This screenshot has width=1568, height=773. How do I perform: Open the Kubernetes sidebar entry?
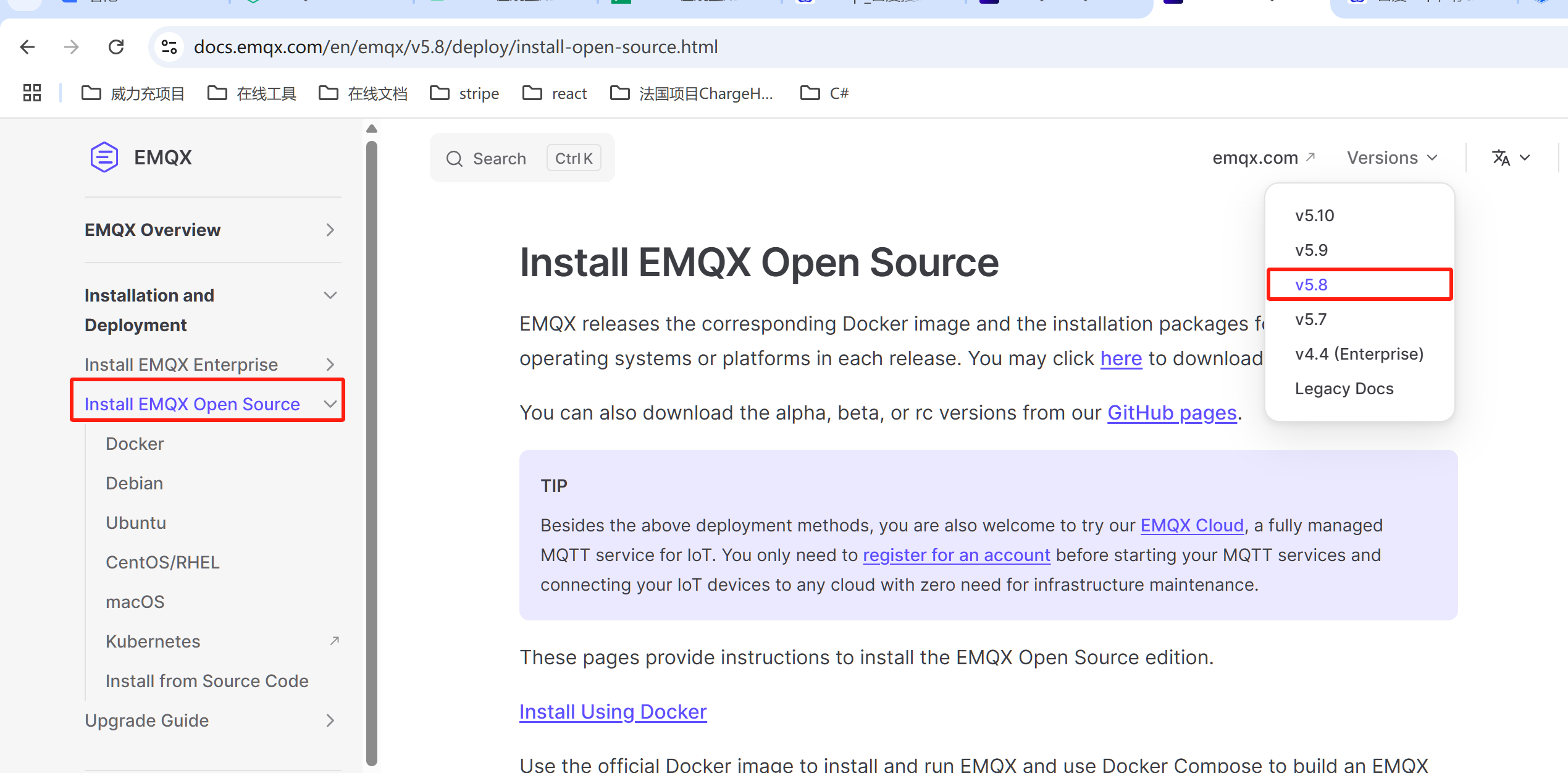coord(153,641)
